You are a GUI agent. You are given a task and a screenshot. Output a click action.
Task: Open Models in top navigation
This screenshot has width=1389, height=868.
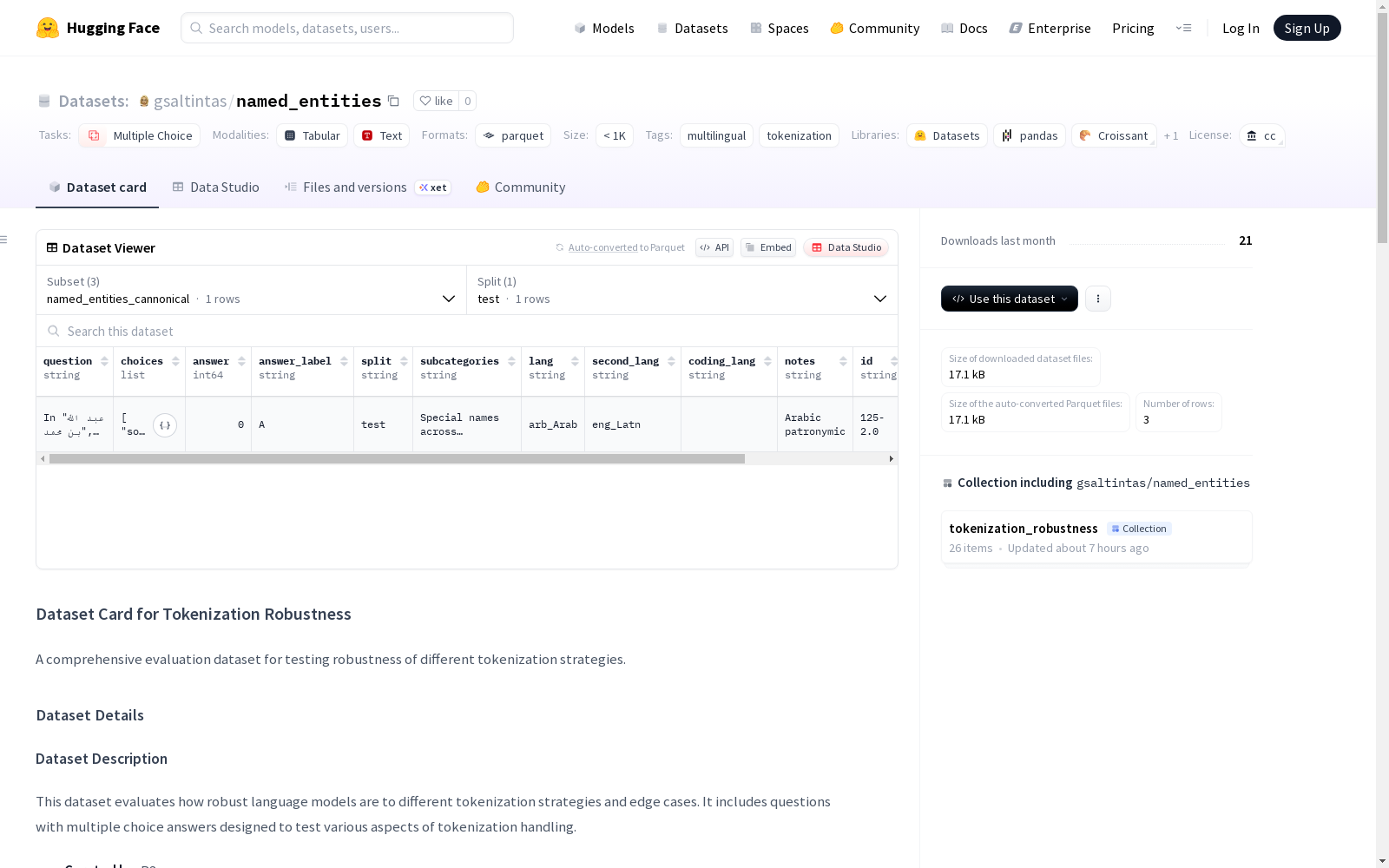tap(604, 28)
